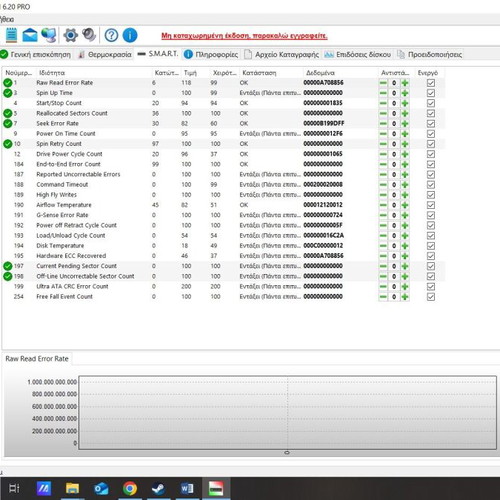This screenshot has width=500, height=500.
Task: Click the offset field on Spin Retry Count row
Action: click(x=394, y=144)
